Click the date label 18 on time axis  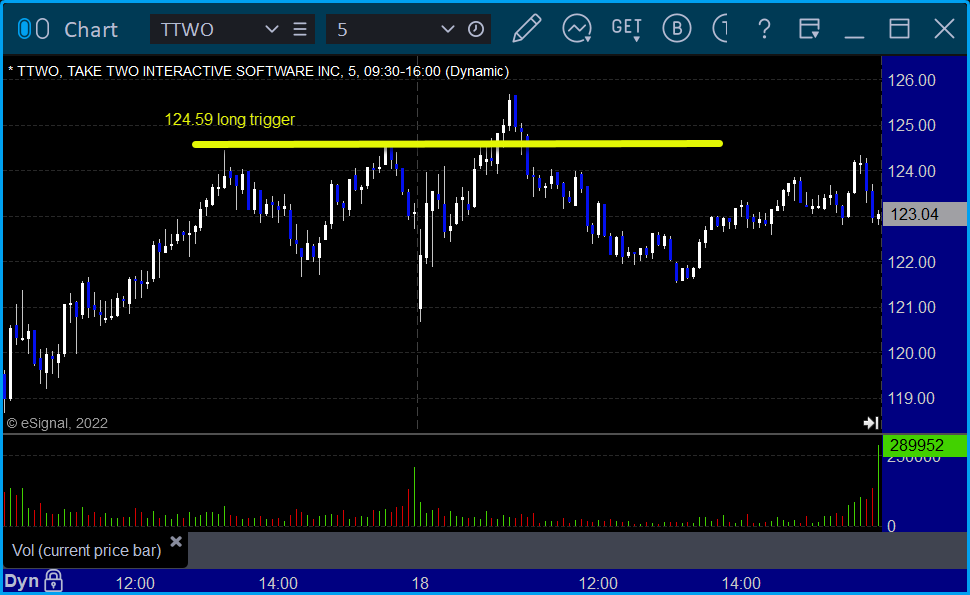pos(420,583)
